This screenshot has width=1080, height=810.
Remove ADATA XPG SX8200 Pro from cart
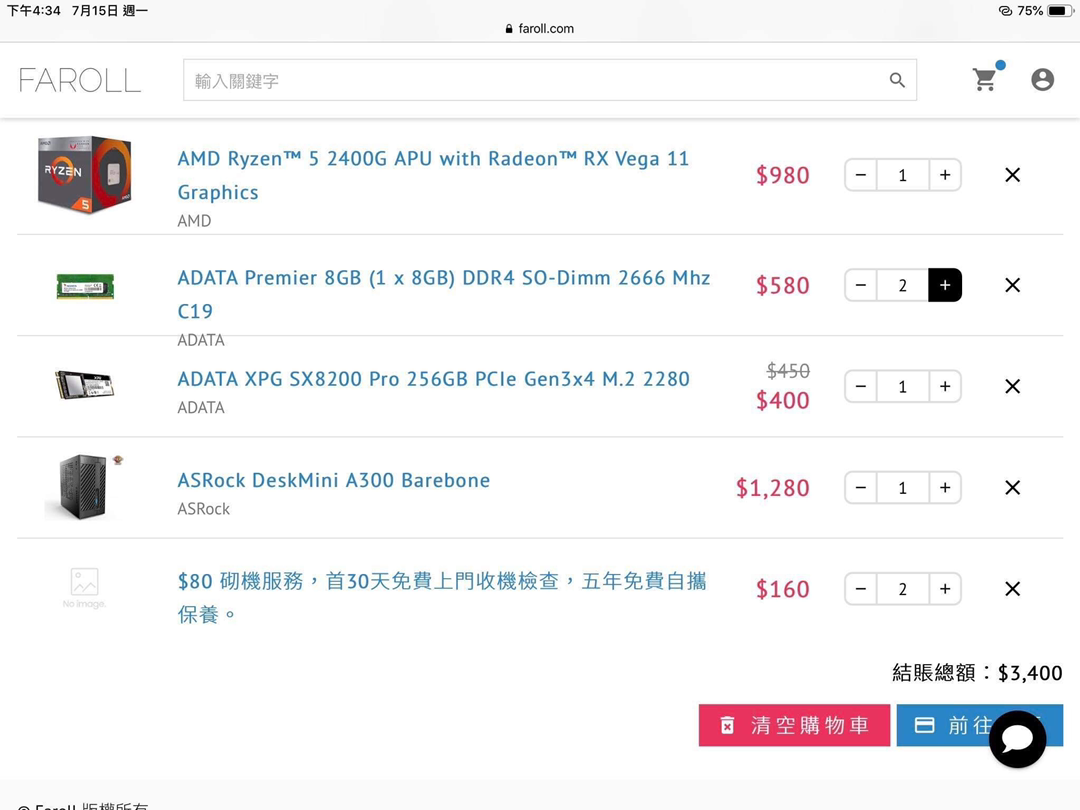1012,386
